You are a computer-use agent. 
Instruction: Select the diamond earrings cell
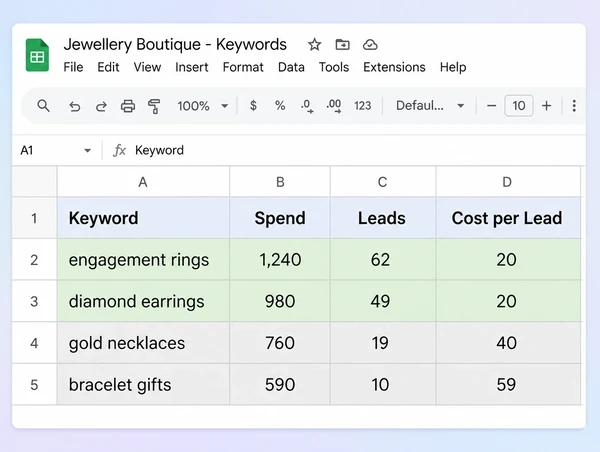tap(143, 301)
